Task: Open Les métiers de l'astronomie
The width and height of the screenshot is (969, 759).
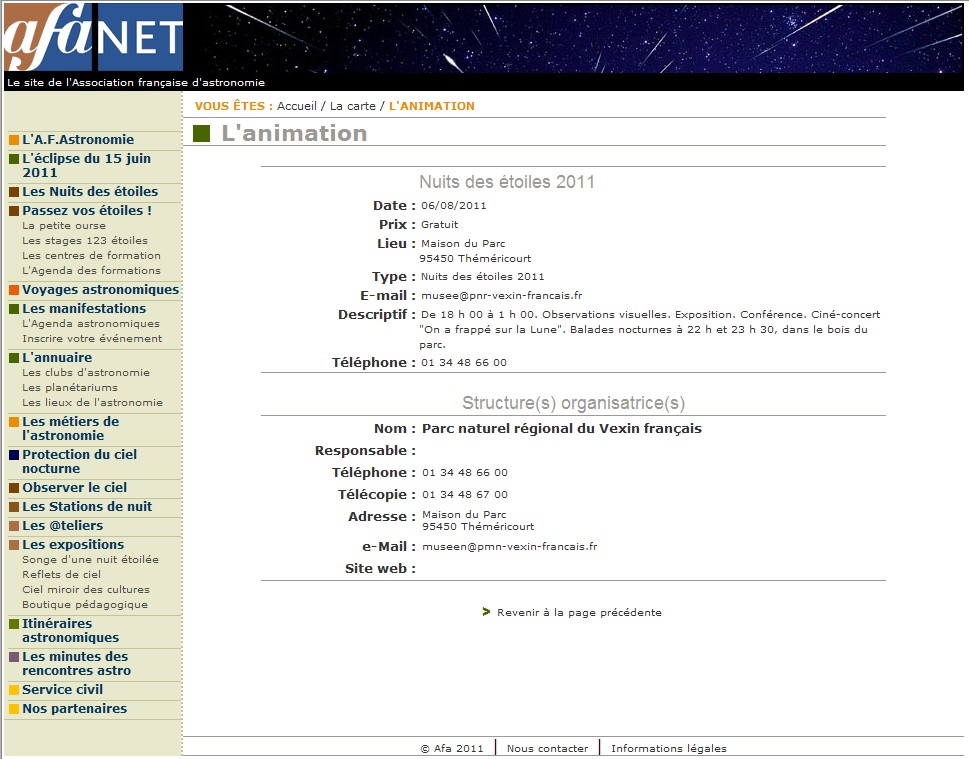Action: 70,429
